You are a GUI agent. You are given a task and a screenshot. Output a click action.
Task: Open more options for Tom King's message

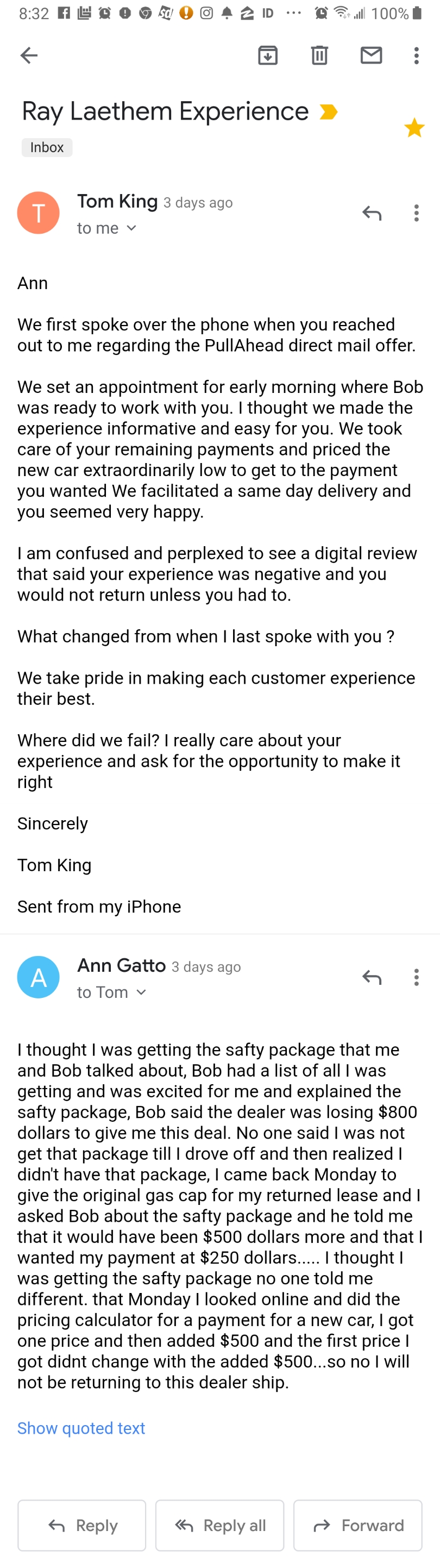click(416, 213)
